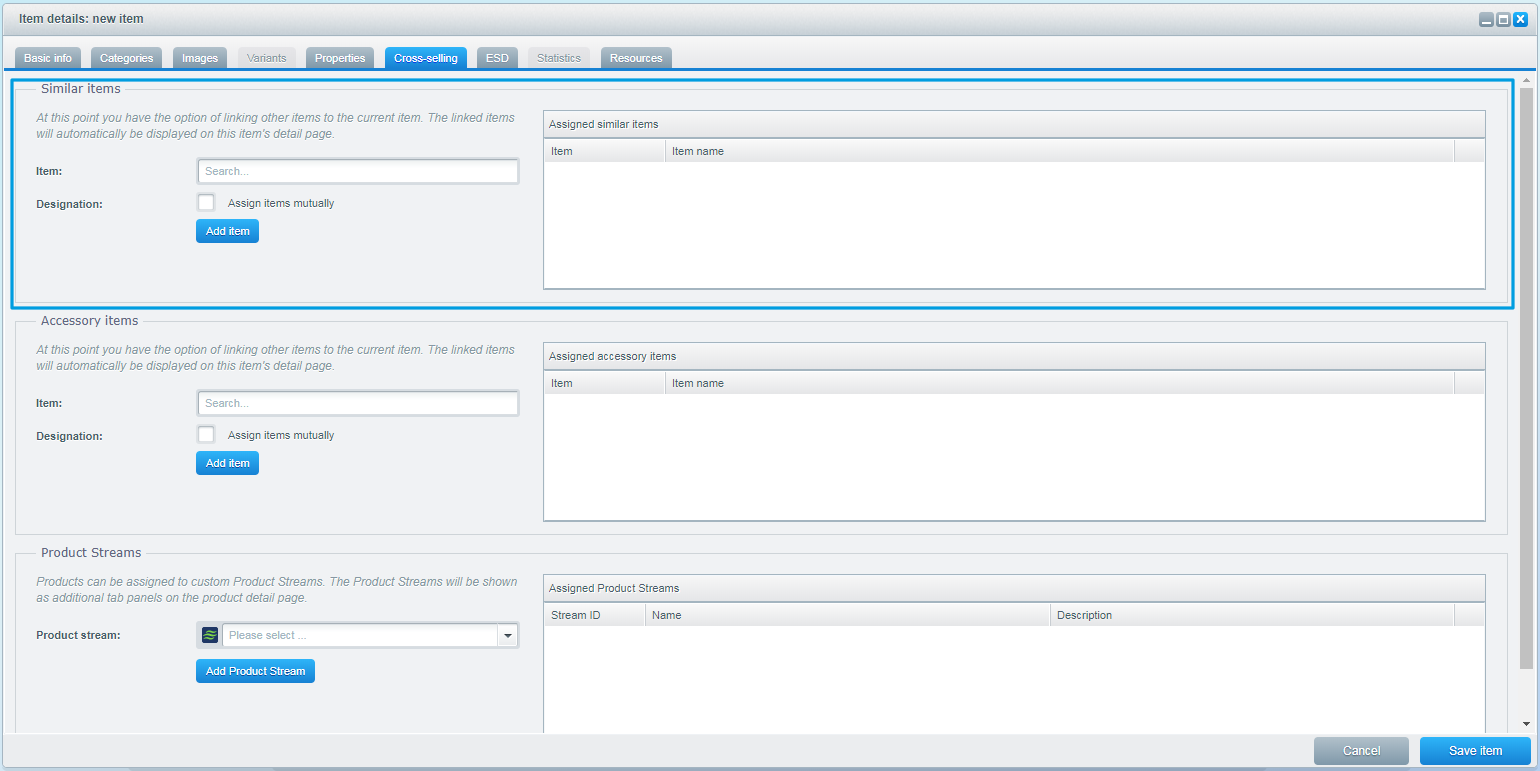Click the Similar items section heading

(81, 89)
